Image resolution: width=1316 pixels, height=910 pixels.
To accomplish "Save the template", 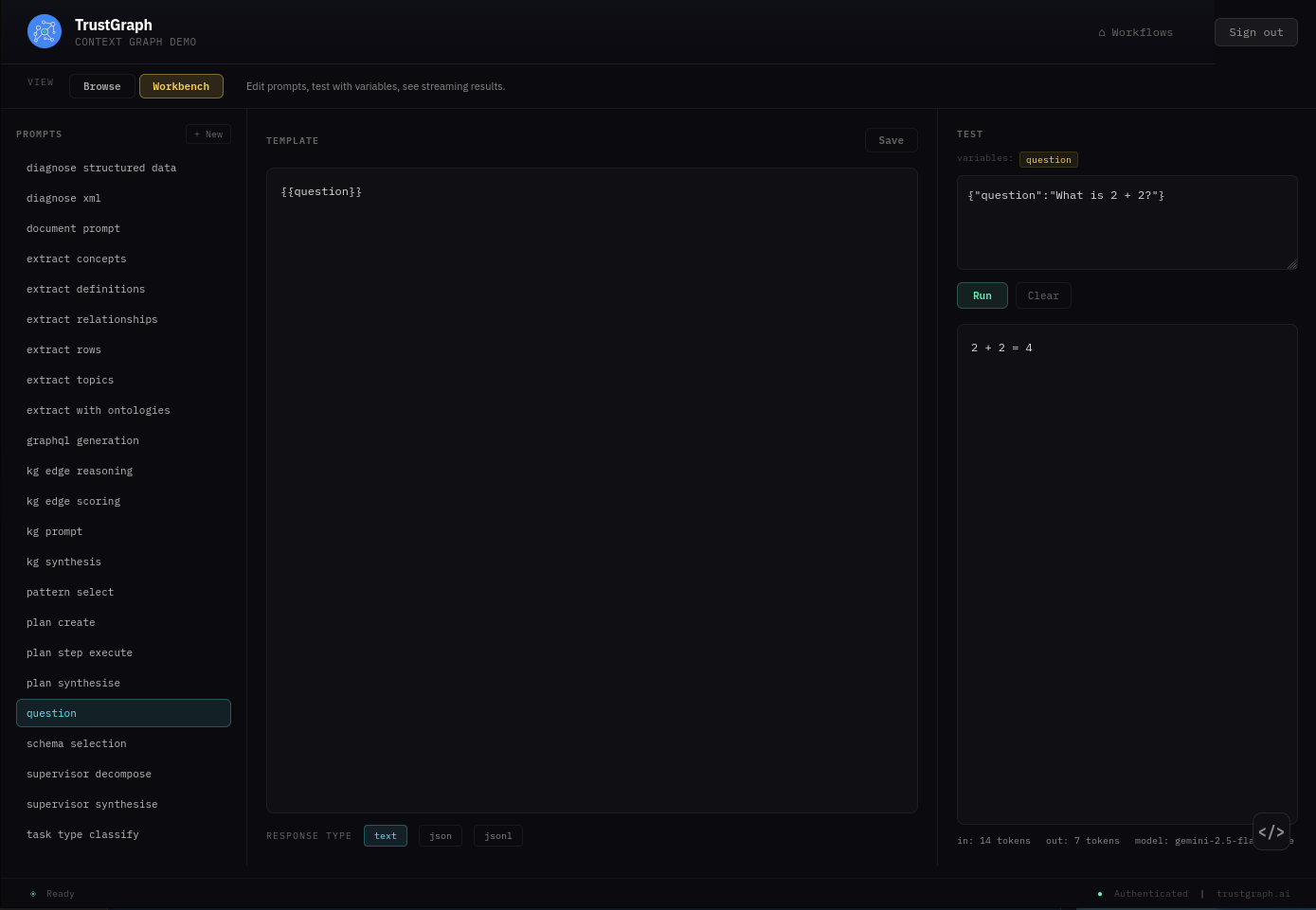I will tap(892, 140).
